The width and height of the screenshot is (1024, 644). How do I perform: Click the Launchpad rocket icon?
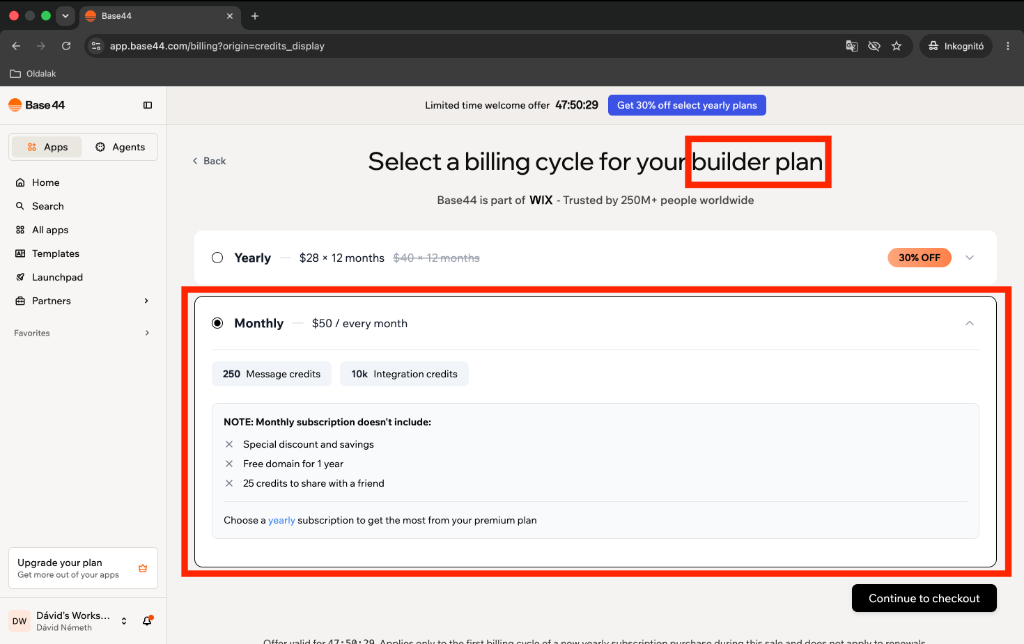[x=20, y=277]
